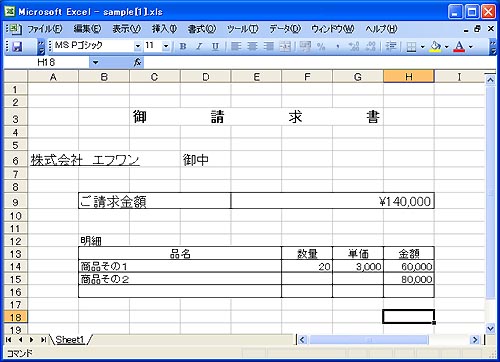This screenshot has height=362, width=500.
Task: Open the ファイル(F) menu
Action: 45,29
